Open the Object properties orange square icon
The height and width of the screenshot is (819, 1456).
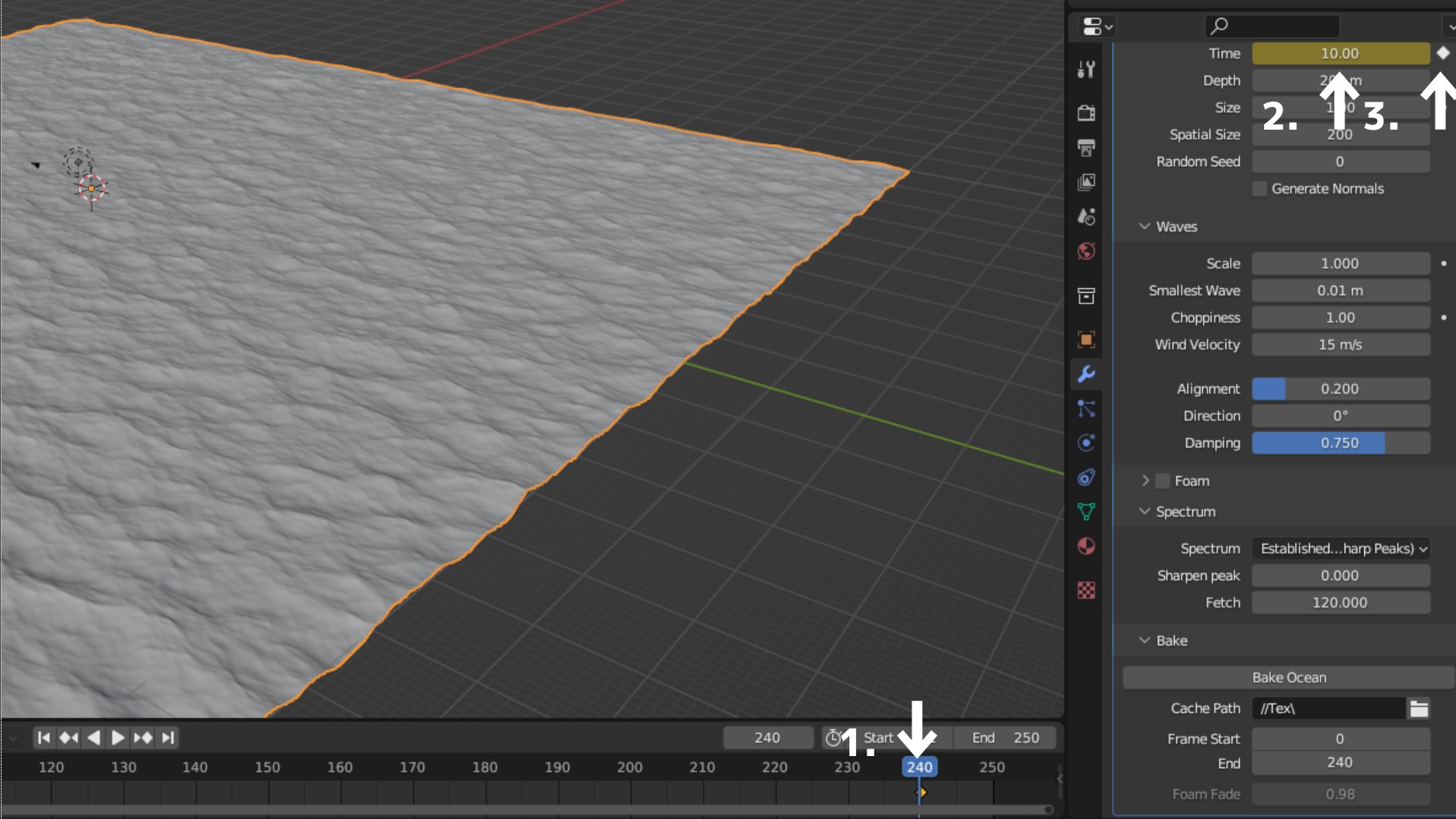tap(1086, 339)
